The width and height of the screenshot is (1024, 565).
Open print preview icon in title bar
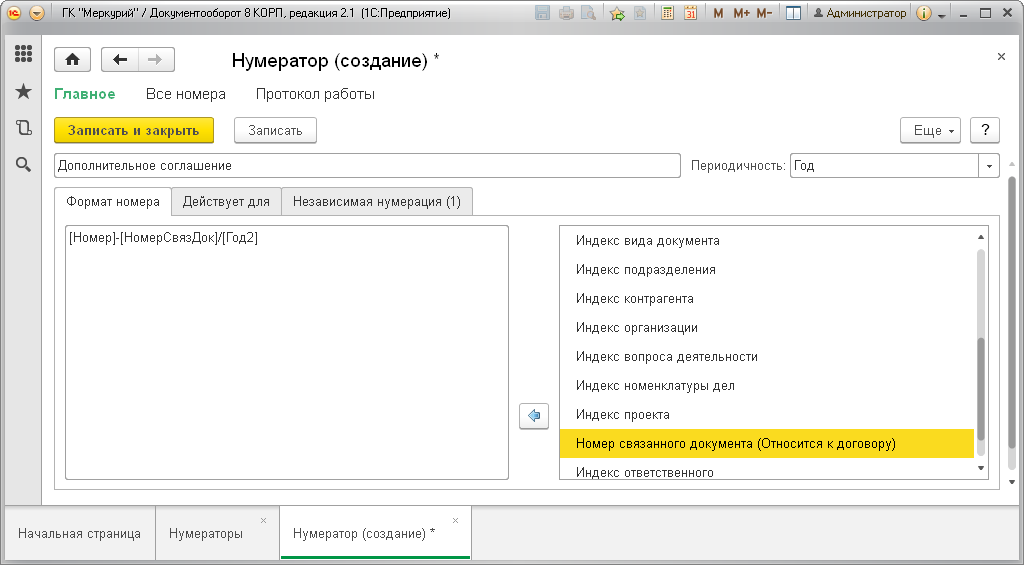pyautogui.click(x=589, y=13)
